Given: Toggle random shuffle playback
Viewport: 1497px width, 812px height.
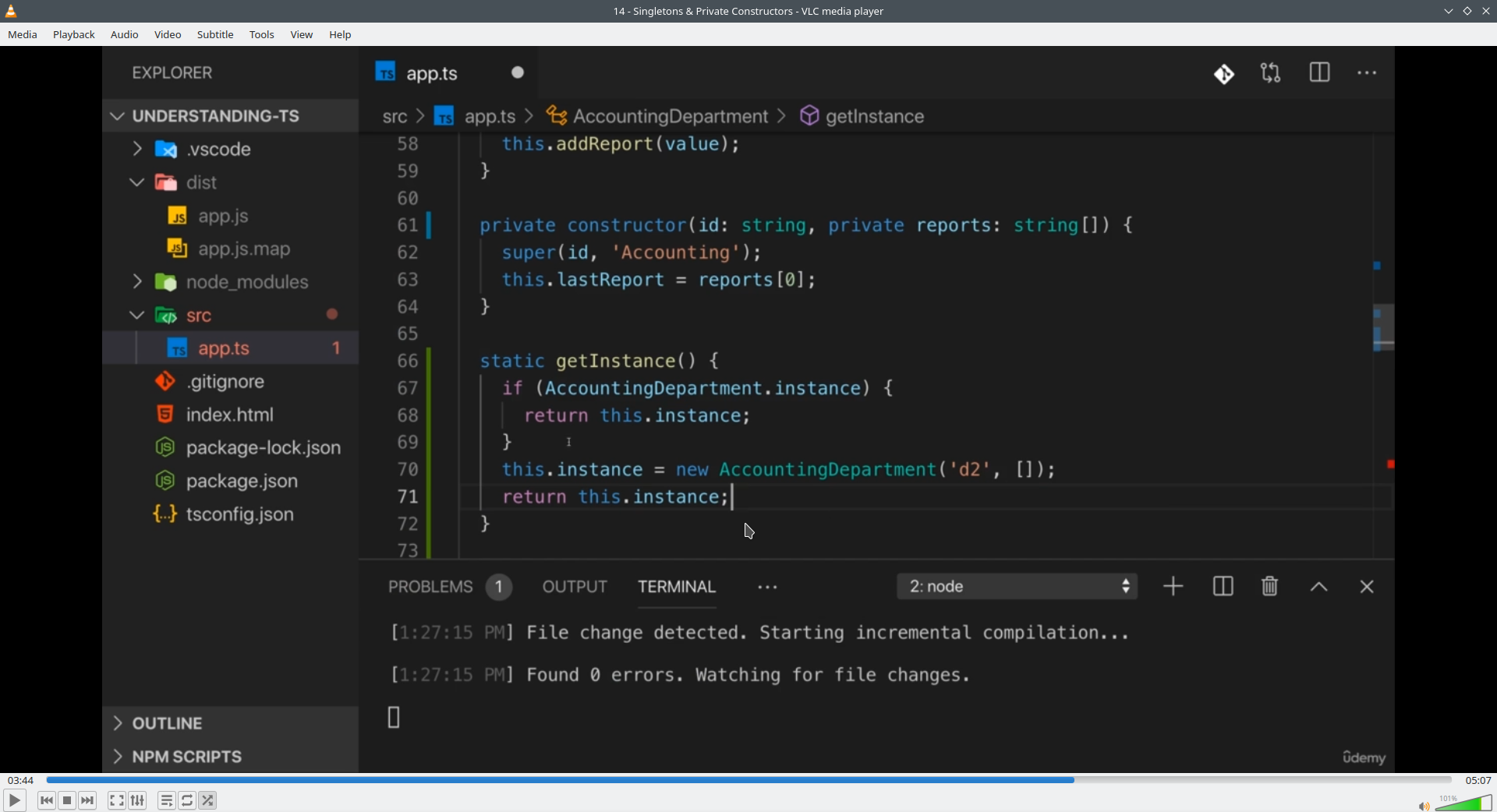Looking at the screenshot, I should click(208, 800).
